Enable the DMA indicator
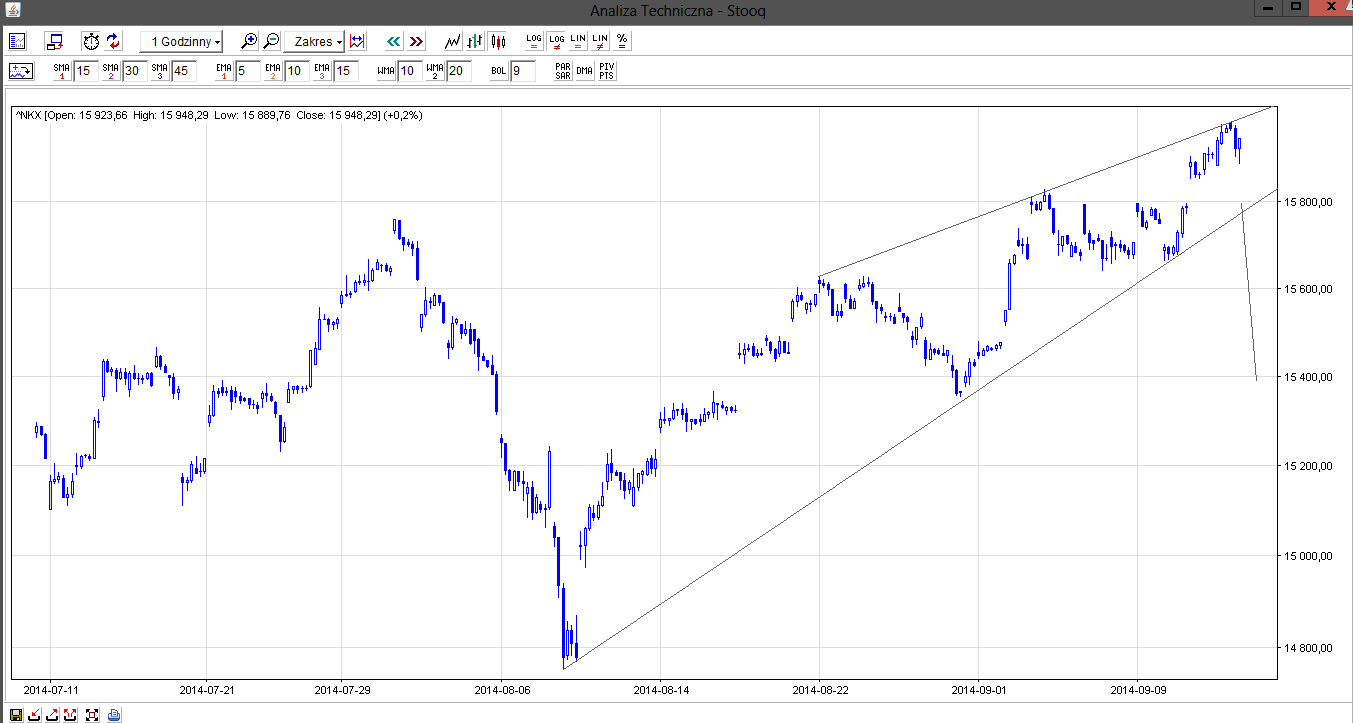Viewport: 1353px width, 723px height. [585, 71]
